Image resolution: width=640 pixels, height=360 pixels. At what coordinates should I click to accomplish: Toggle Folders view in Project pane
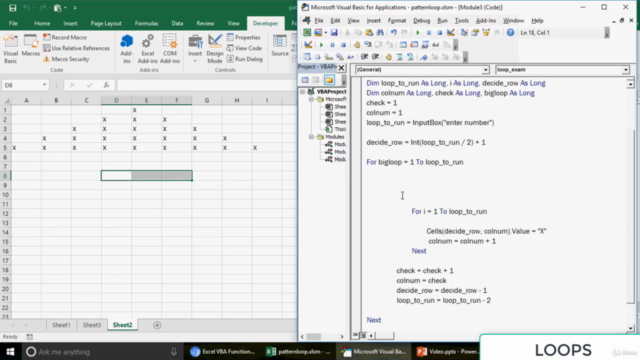point(329,80)
